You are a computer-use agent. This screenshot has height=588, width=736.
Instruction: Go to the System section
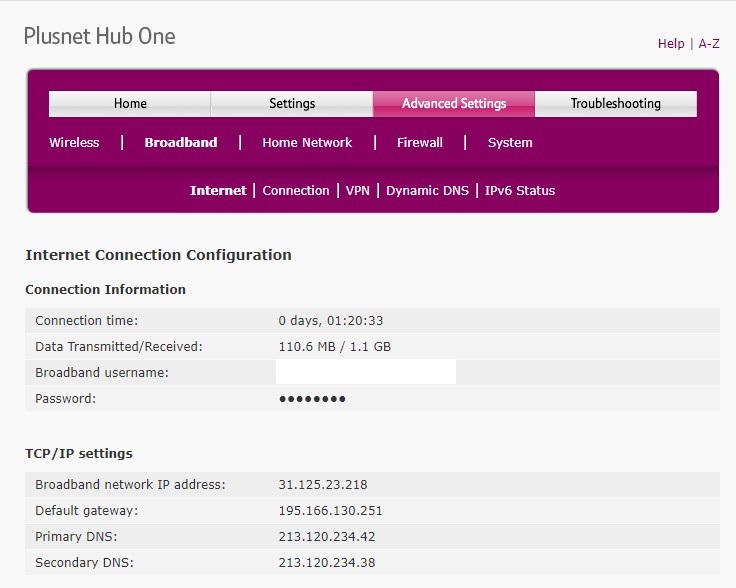[510, 143]
